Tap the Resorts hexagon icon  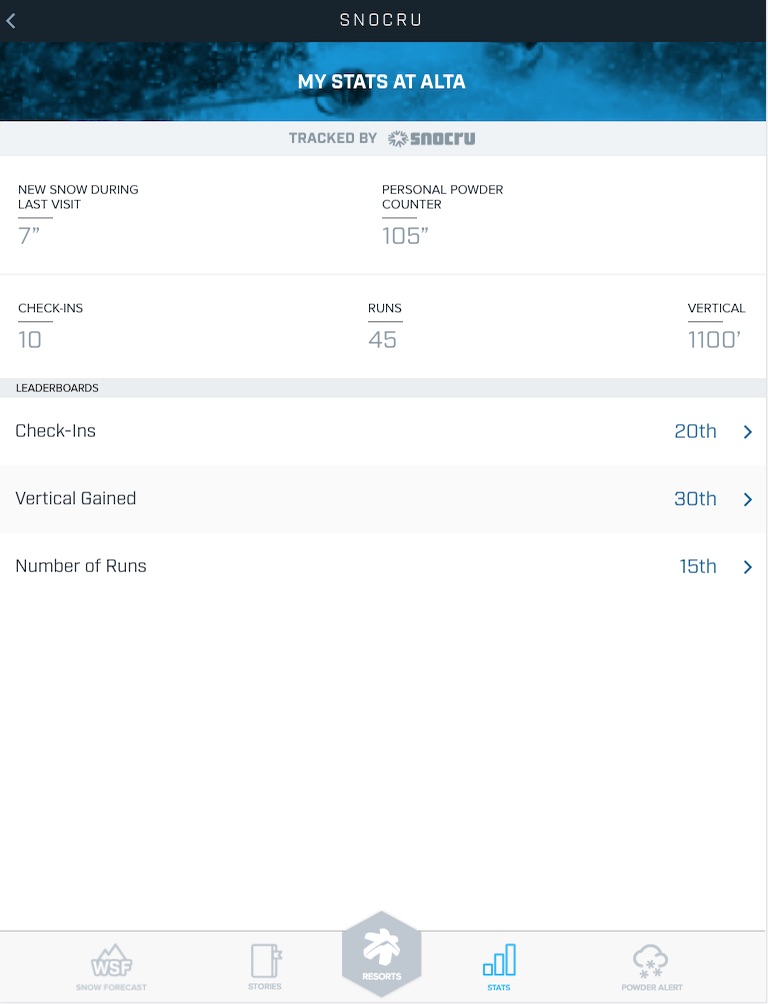click(382, 954)
